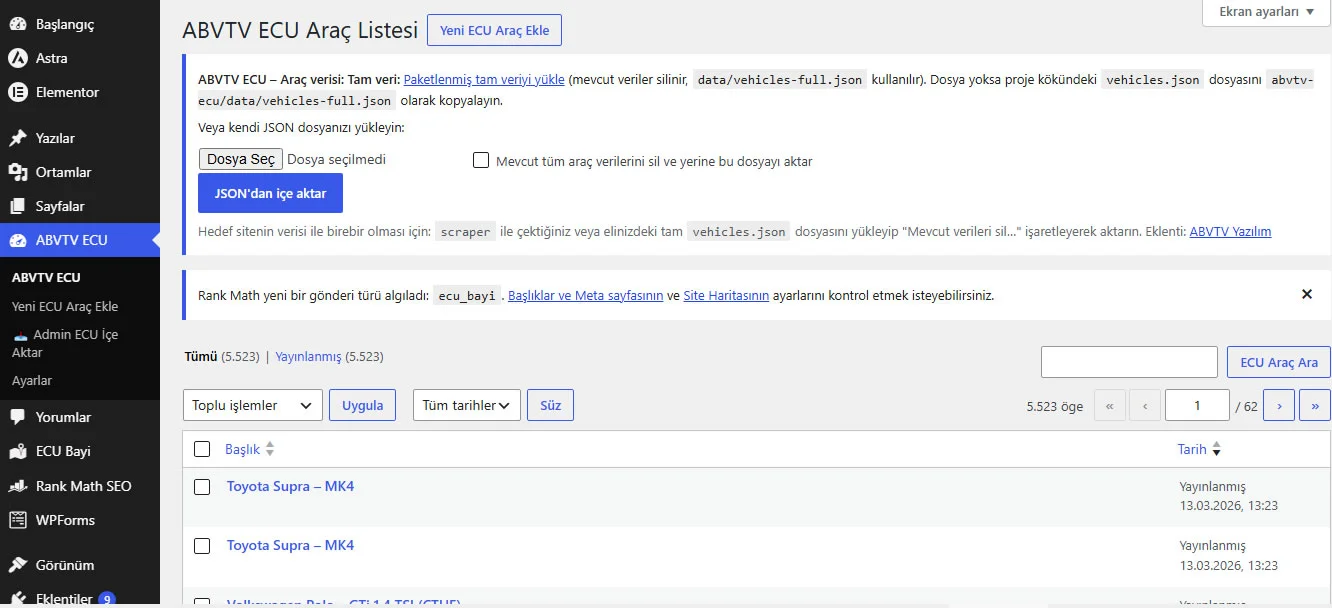This screenshot has width=1332, height=608.
Task: Click the Uygula button
Action: [362, 405]
